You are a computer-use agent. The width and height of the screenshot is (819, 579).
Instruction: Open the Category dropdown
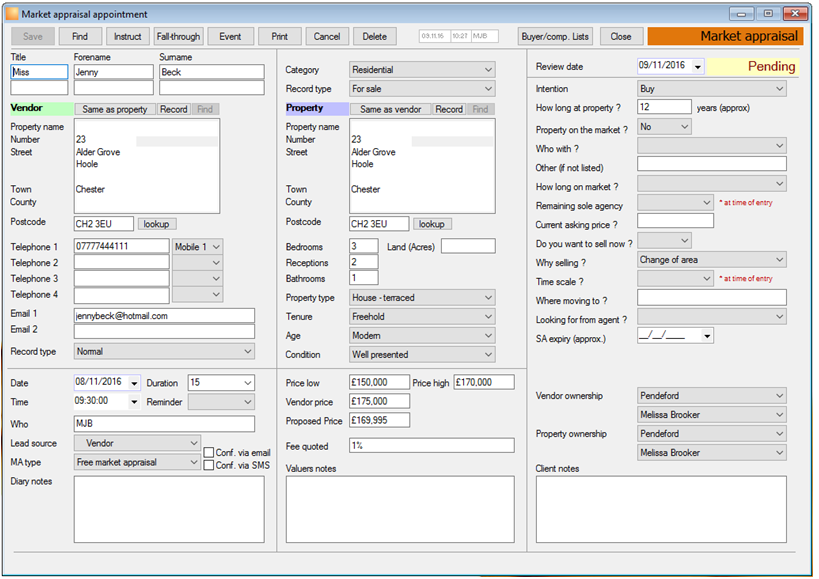[x=422, y=69]
